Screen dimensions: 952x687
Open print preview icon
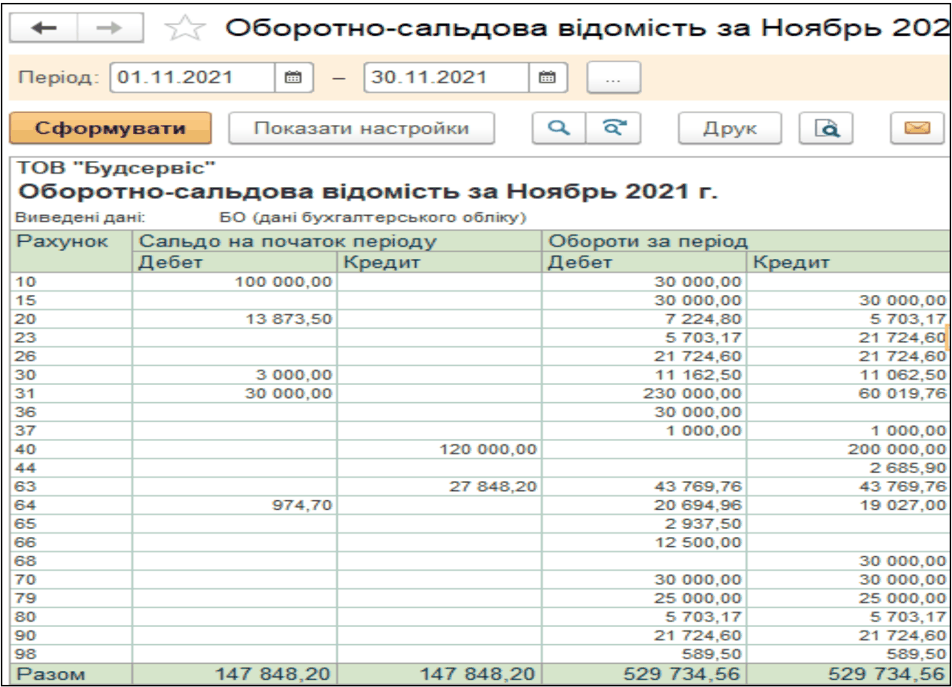tap(826, 128)
